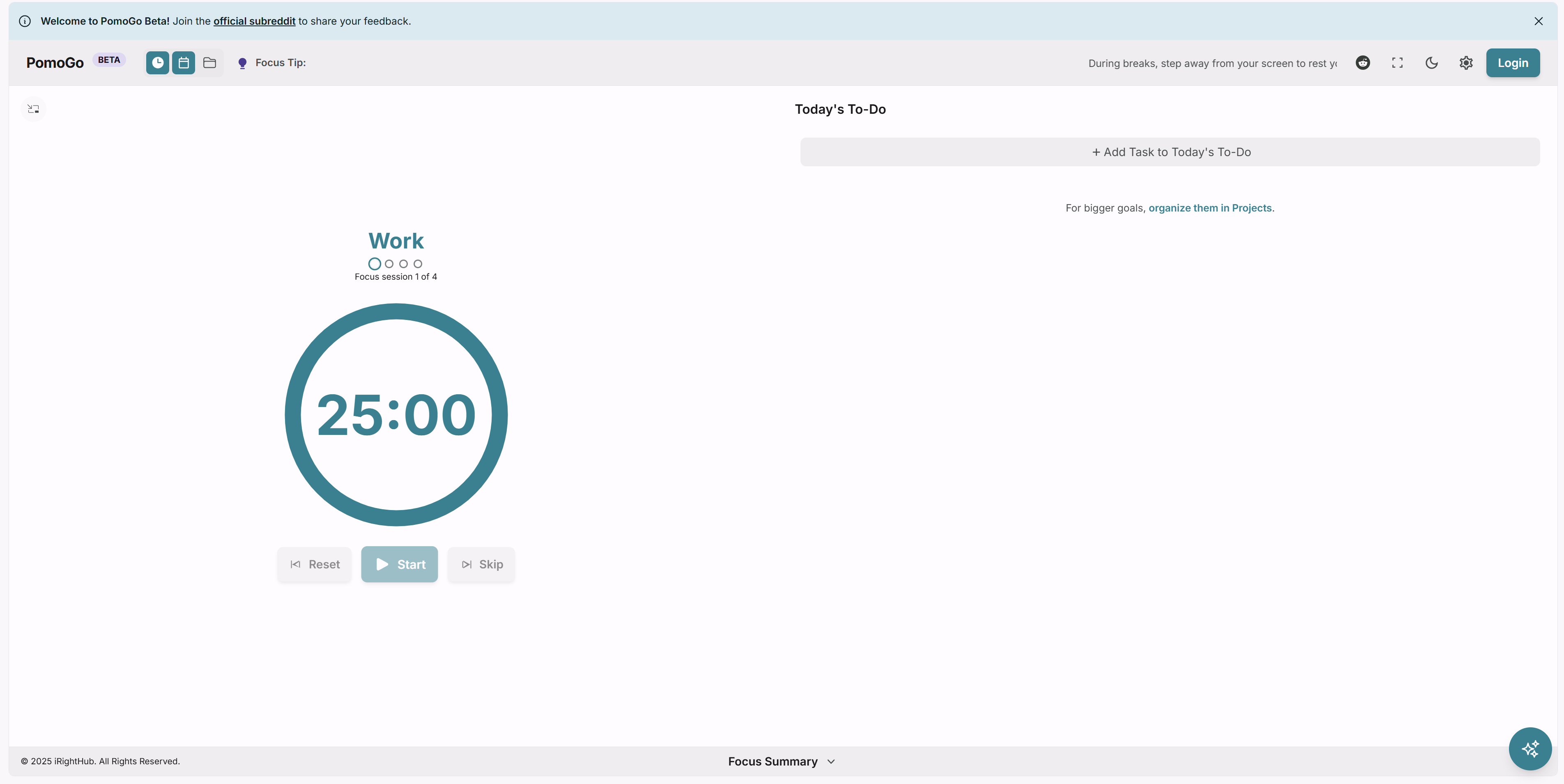
Task: Toggle the layout swap panel button
Action: pyautogui.click(x=33, y=109)
